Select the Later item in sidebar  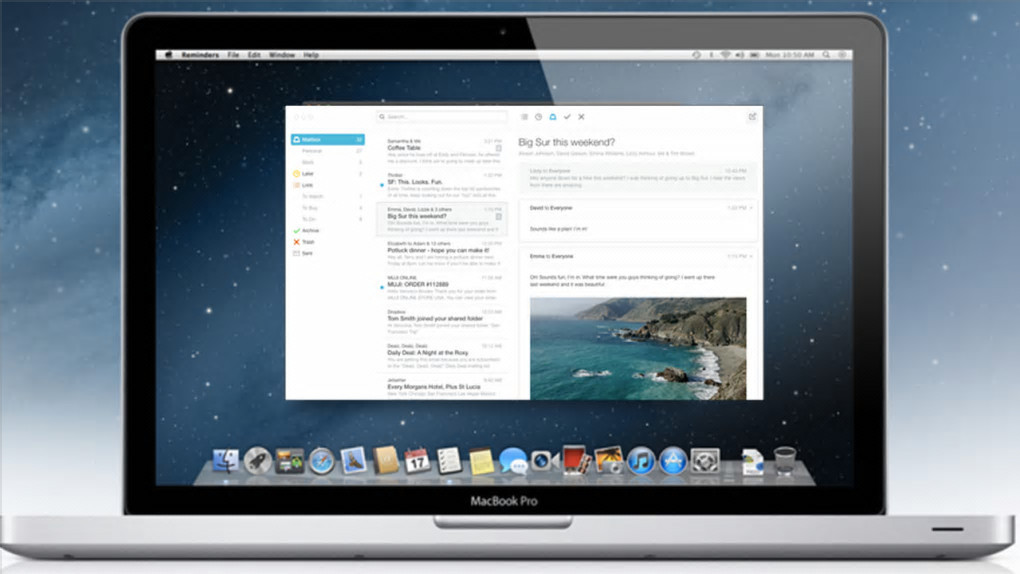328,174
